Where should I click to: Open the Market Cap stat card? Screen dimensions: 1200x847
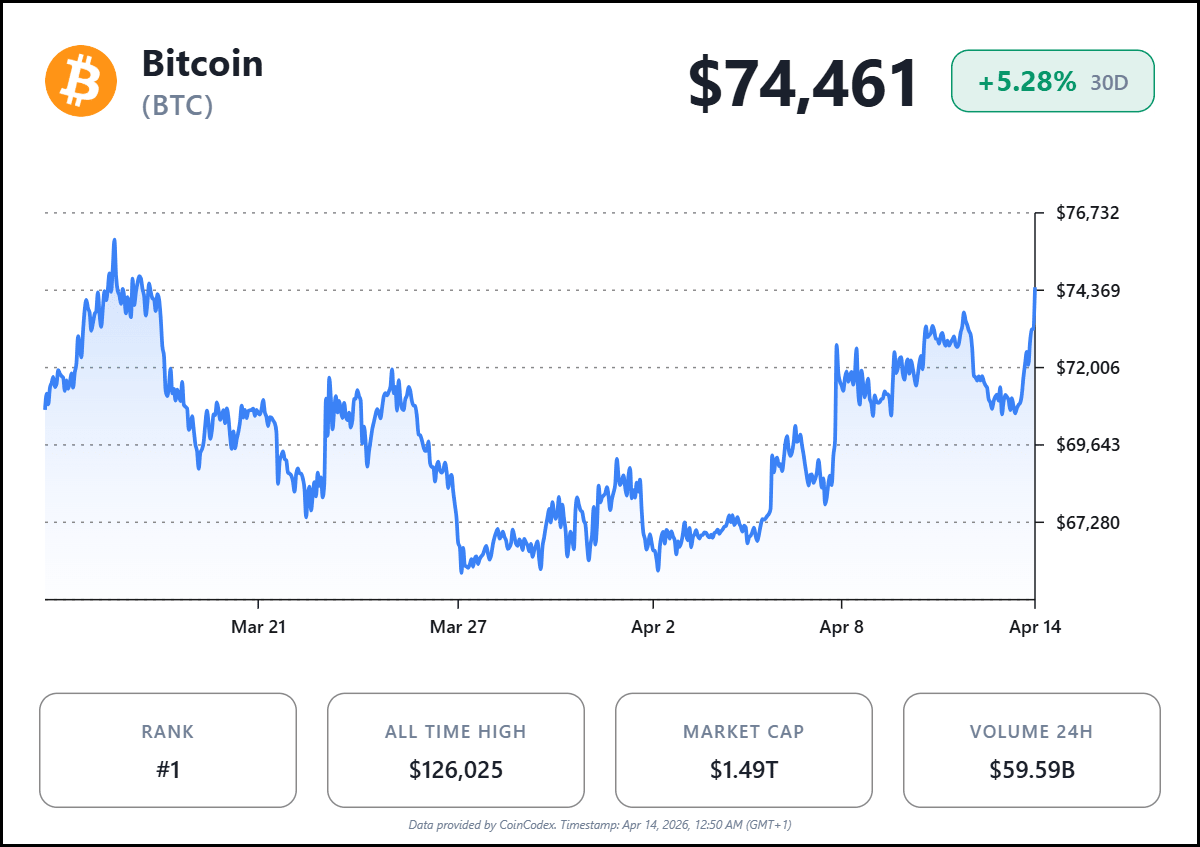pyautogui.click(x=744, y=750)
